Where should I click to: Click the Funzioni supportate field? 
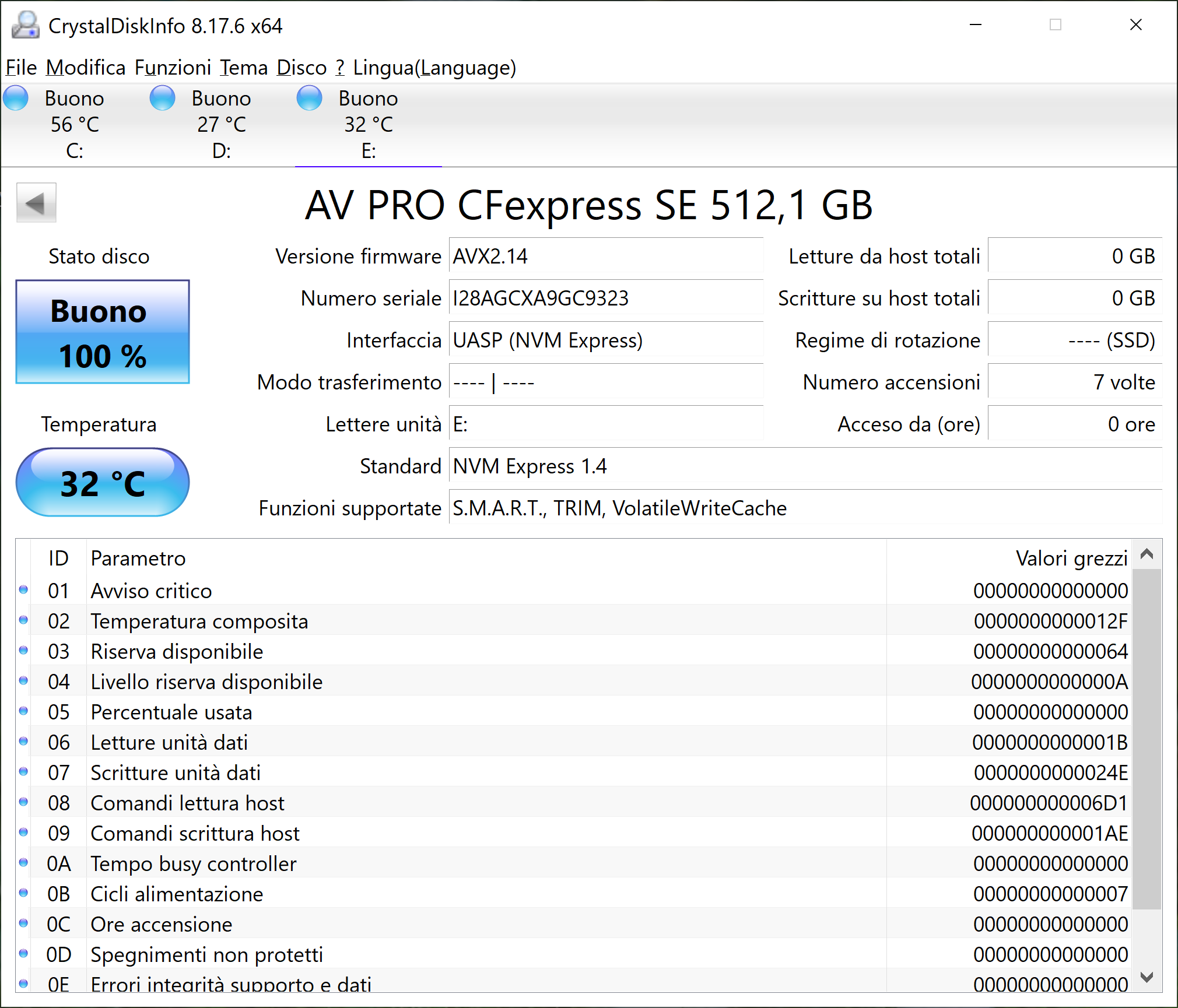point(805,508)
